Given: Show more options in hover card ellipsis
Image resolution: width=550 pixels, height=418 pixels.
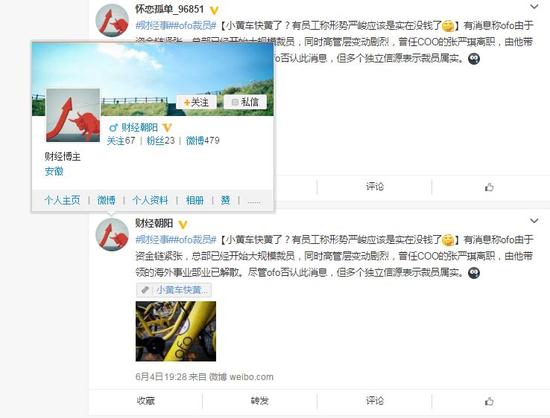Looking at the screenshot, I should click(x=254, y=201).
